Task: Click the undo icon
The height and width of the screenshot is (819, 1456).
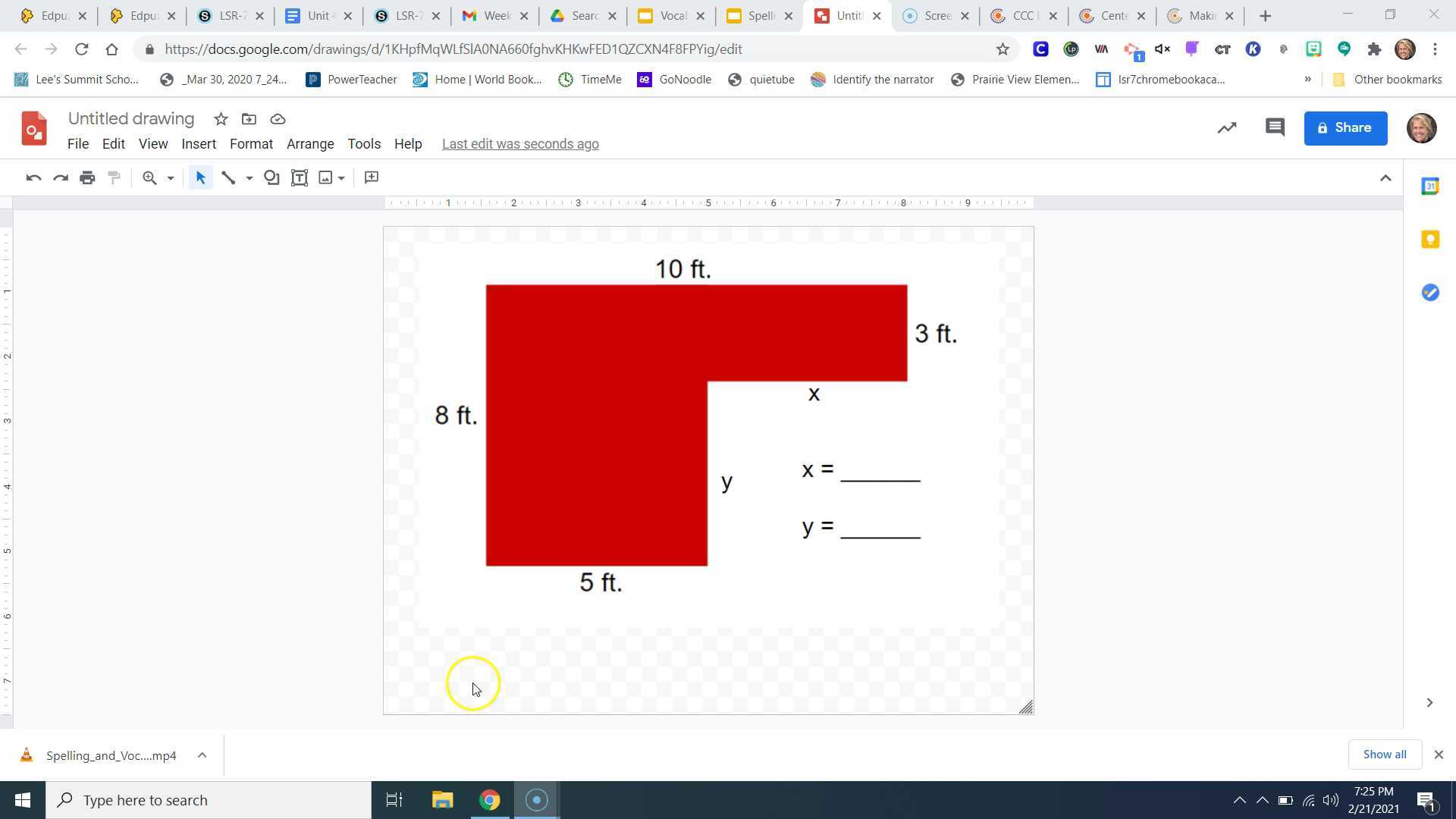Action: (33, 177)
